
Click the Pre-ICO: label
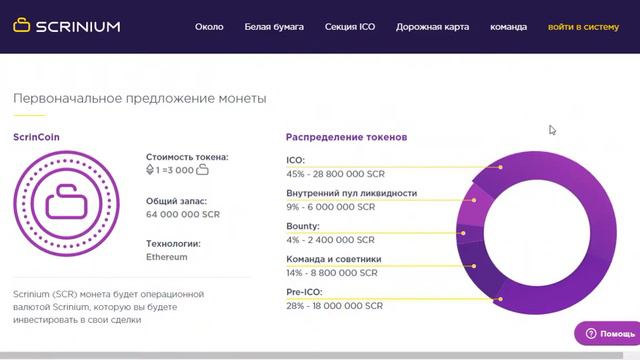304,292
